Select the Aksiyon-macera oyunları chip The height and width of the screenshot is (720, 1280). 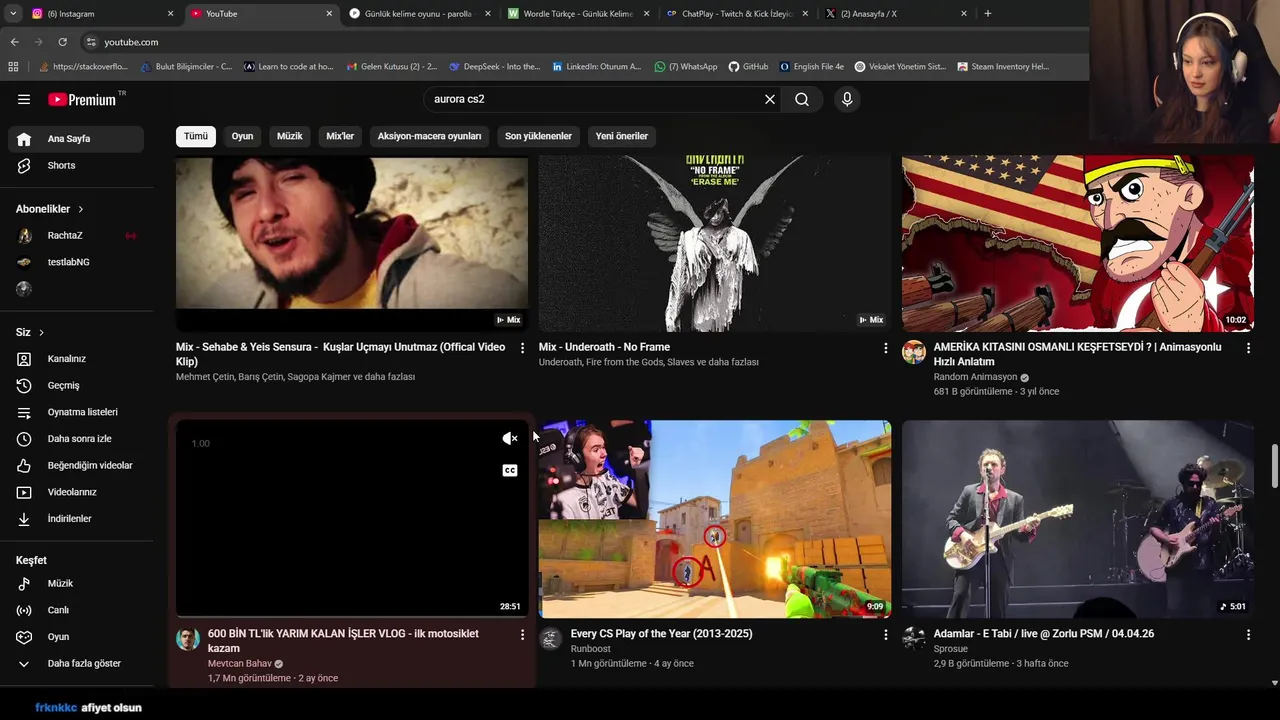tap(429, 136)
